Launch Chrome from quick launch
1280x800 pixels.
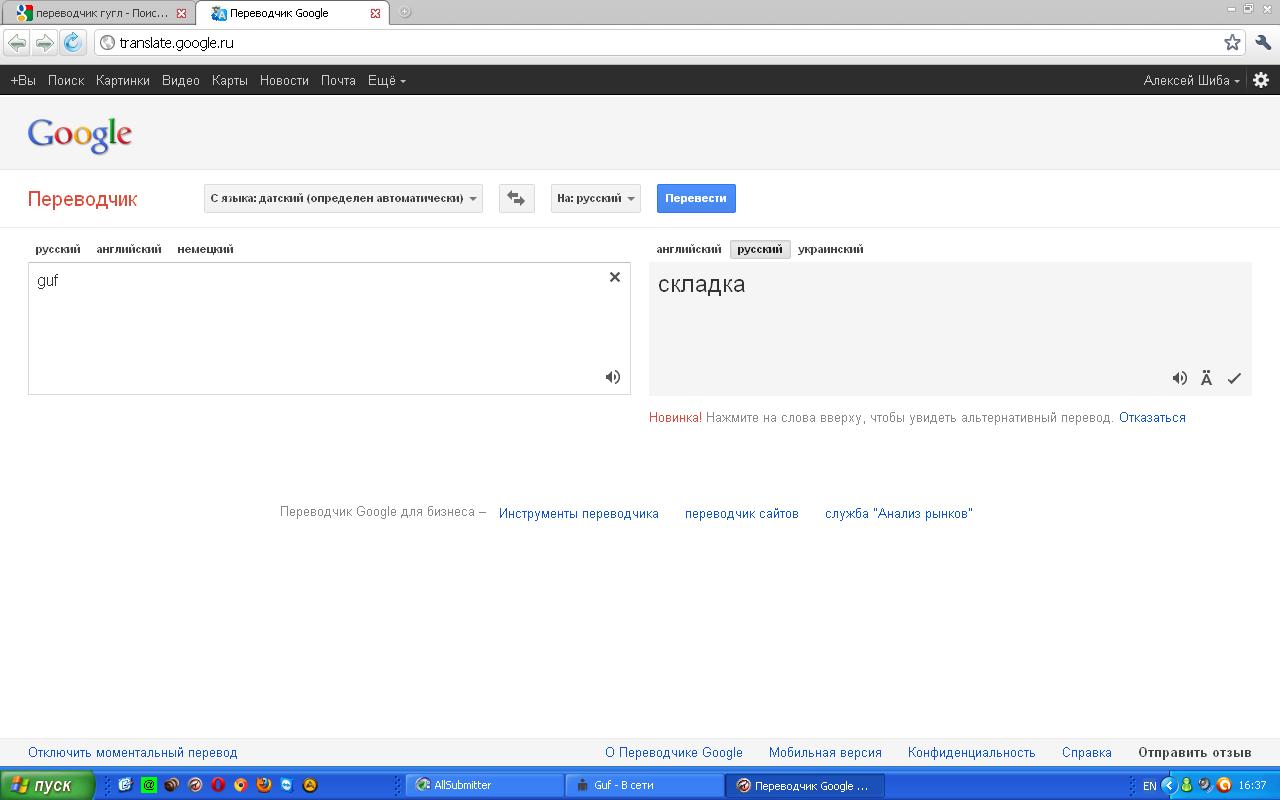[x=241, y=785]
